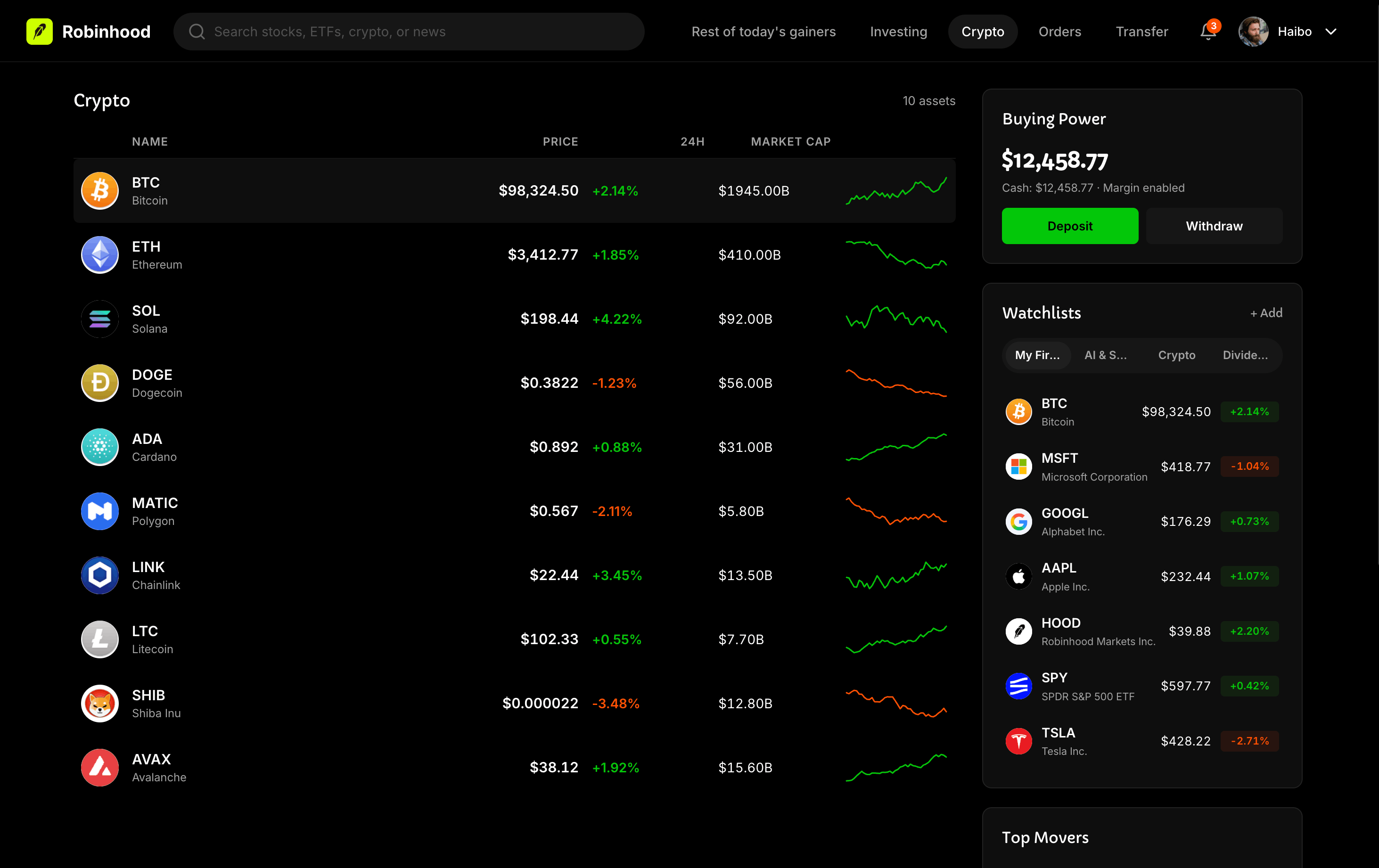Click + Add in Watchlists

tap(1266, 312)
